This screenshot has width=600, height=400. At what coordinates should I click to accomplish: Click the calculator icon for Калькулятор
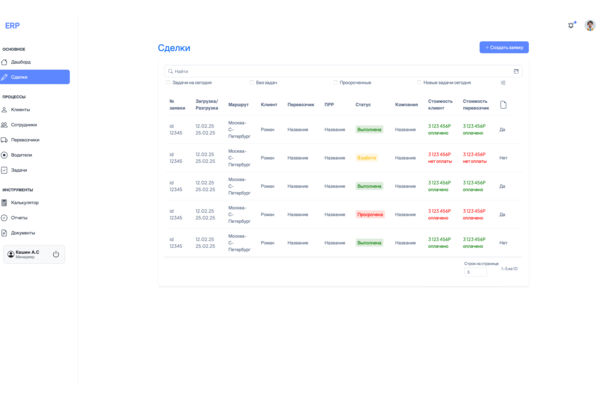tap(4, 202)
